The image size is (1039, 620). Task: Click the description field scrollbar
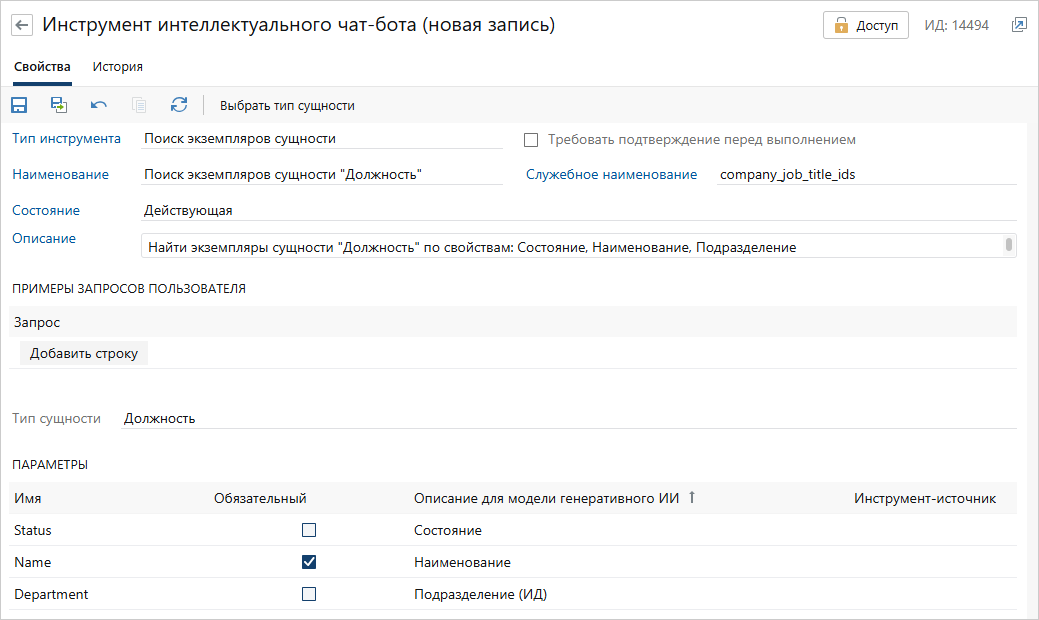pyautogui.click(x=1009, y=245)
